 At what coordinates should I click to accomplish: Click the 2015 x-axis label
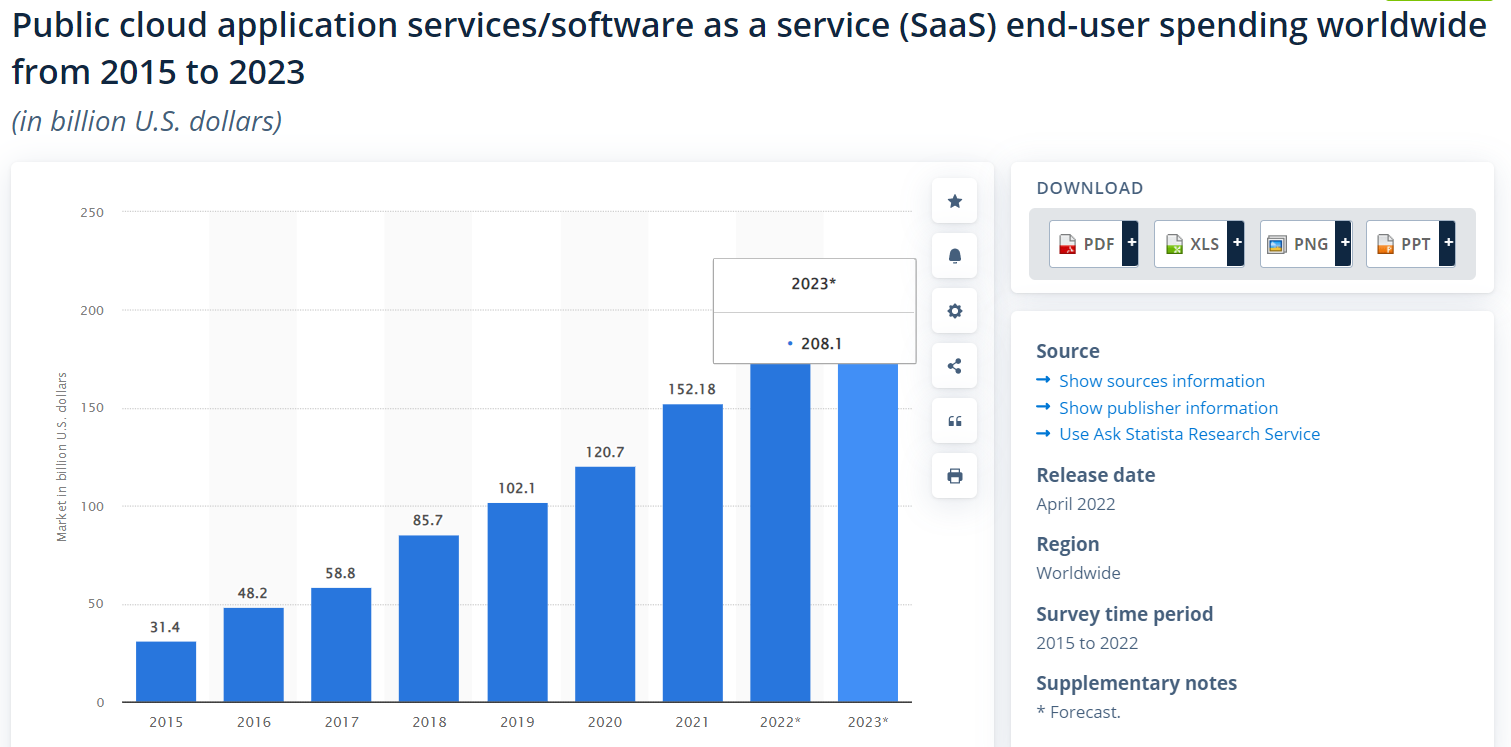tap(166, 722)
